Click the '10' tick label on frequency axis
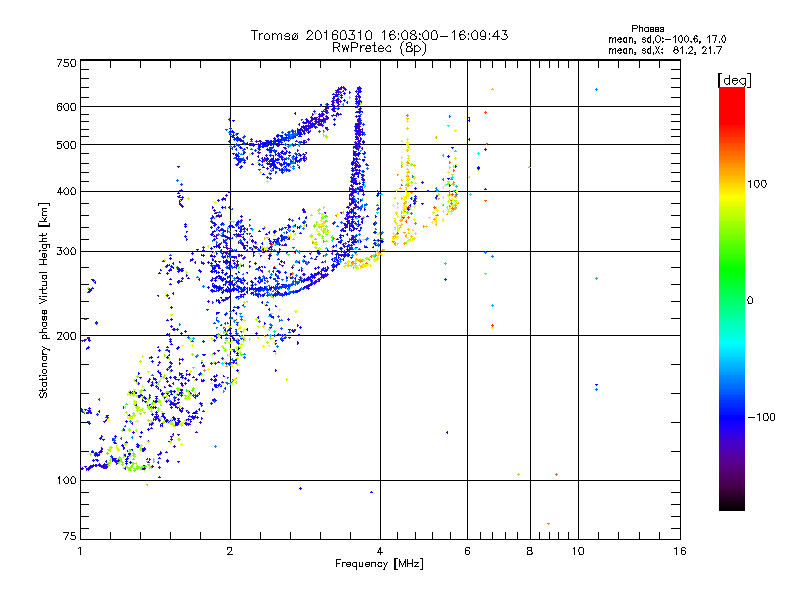This screenshot has width=800, height=600. click(578, 551)
